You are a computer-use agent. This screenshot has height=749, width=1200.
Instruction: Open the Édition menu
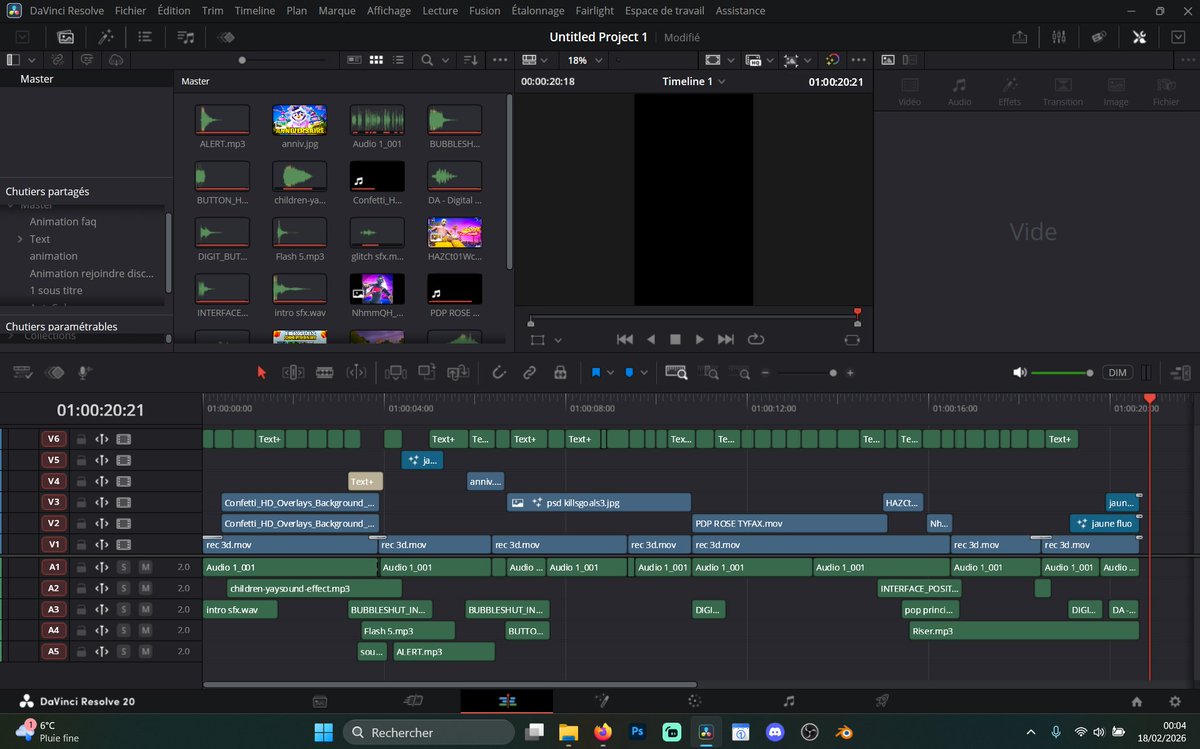174,11
